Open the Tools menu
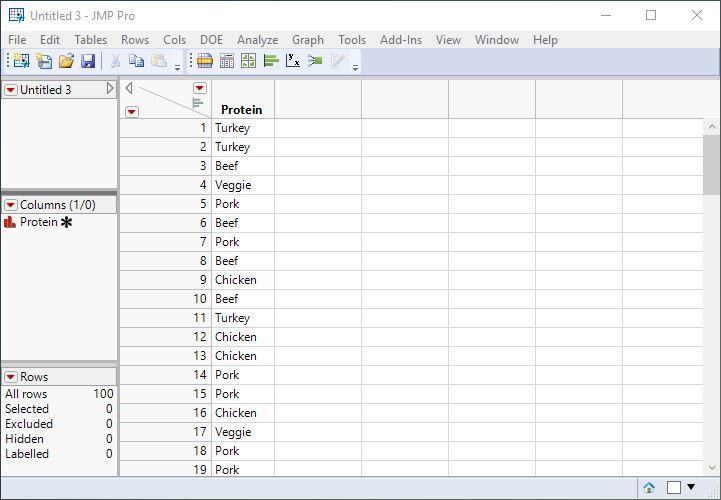The height and width of the screenshot is (500, 721). pyautogui.click(x=352, y=40)
